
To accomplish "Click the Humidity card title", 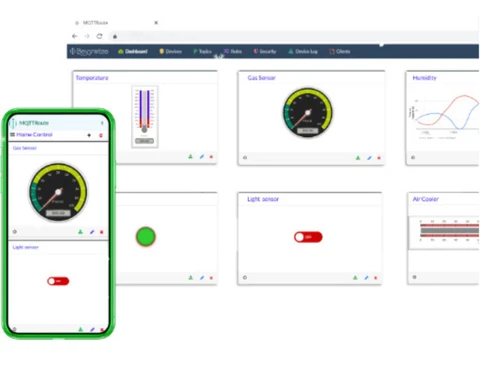I will pyautogui.click(x=424, y=78).
